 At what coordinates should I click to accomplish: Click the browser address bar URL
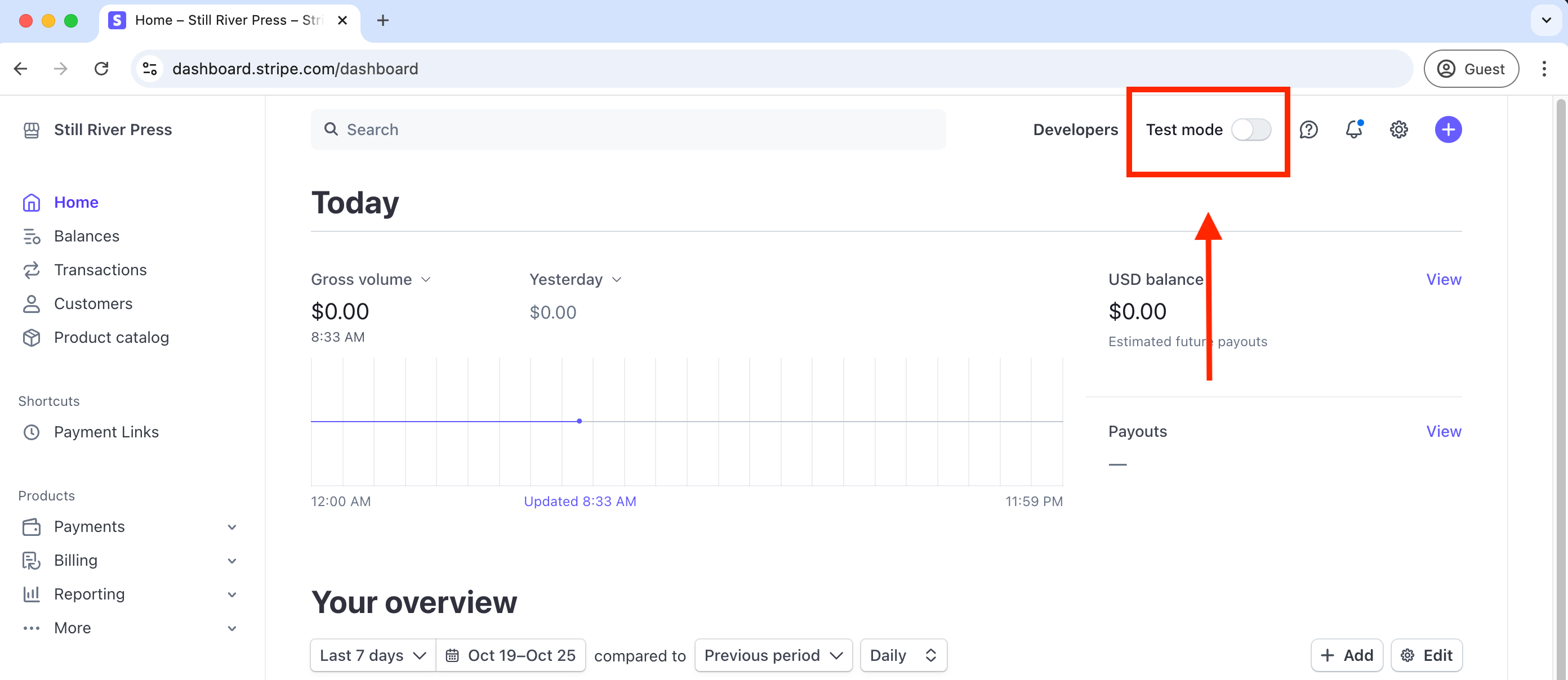point(295,69)
